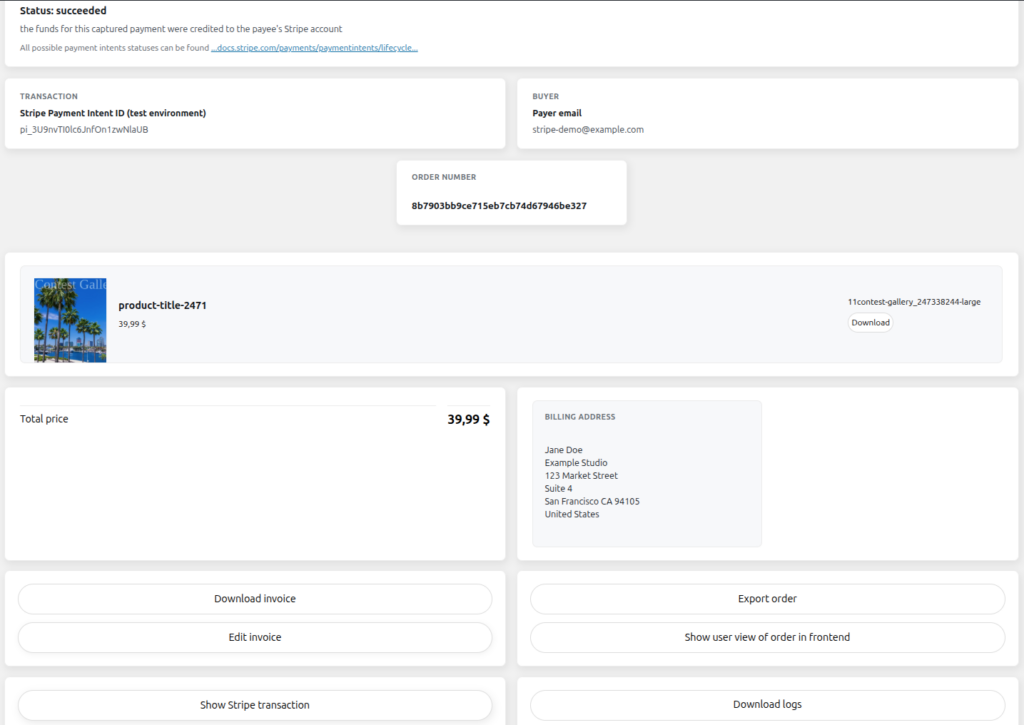Click the total price 39,99 $ value

[468, 419]
